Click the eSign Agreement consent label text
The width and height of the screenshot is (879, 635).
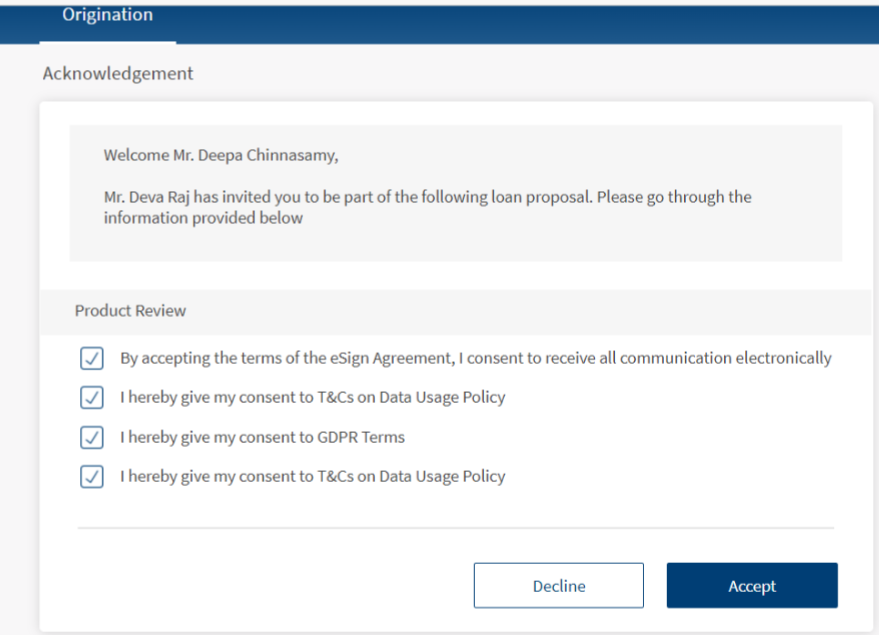[x=475, y=358]
